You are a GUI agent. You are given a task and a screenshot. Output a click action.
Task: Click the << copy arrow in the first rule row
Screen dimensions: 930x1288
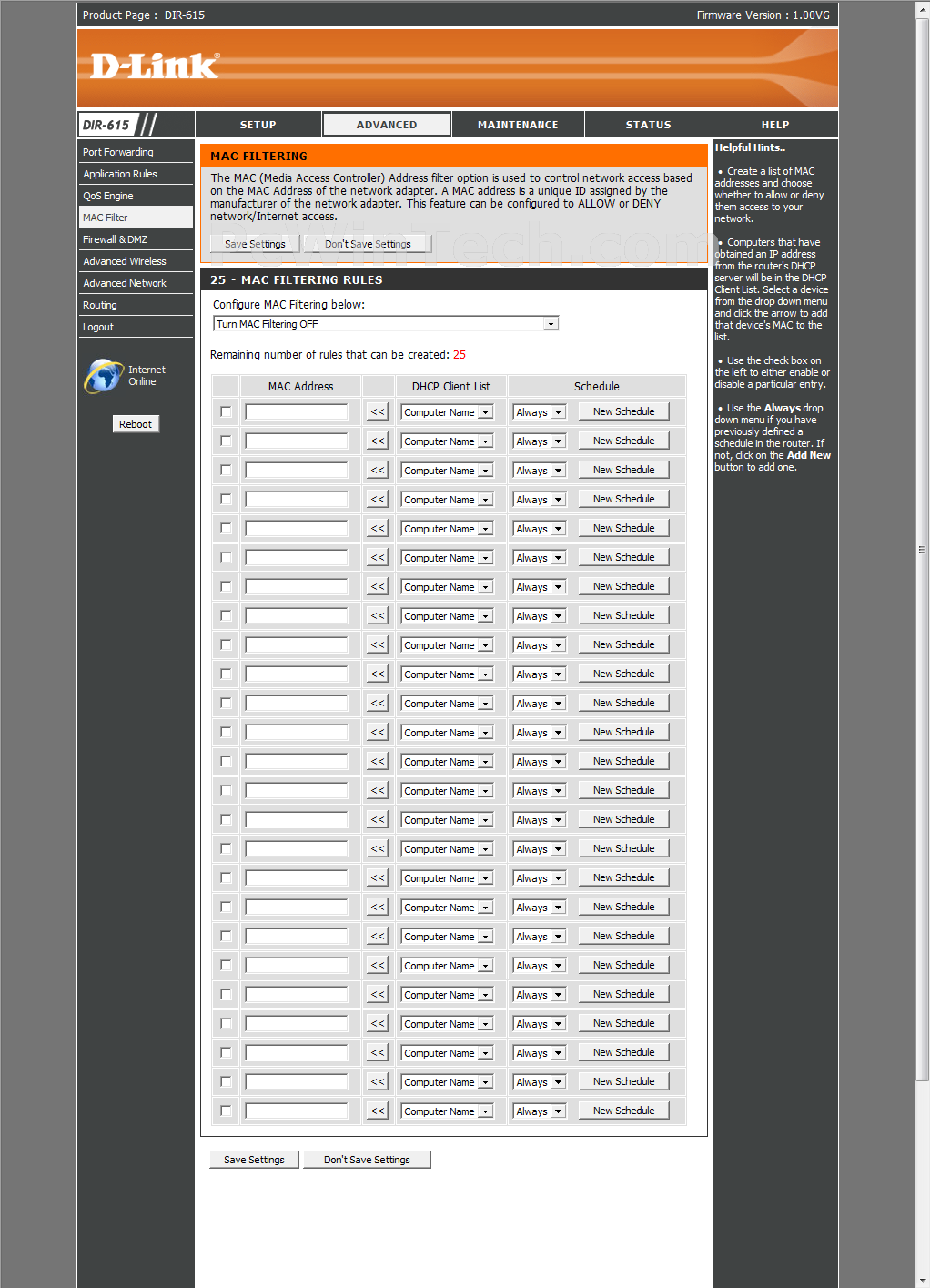pyautogui.click(x=378, y=412)
